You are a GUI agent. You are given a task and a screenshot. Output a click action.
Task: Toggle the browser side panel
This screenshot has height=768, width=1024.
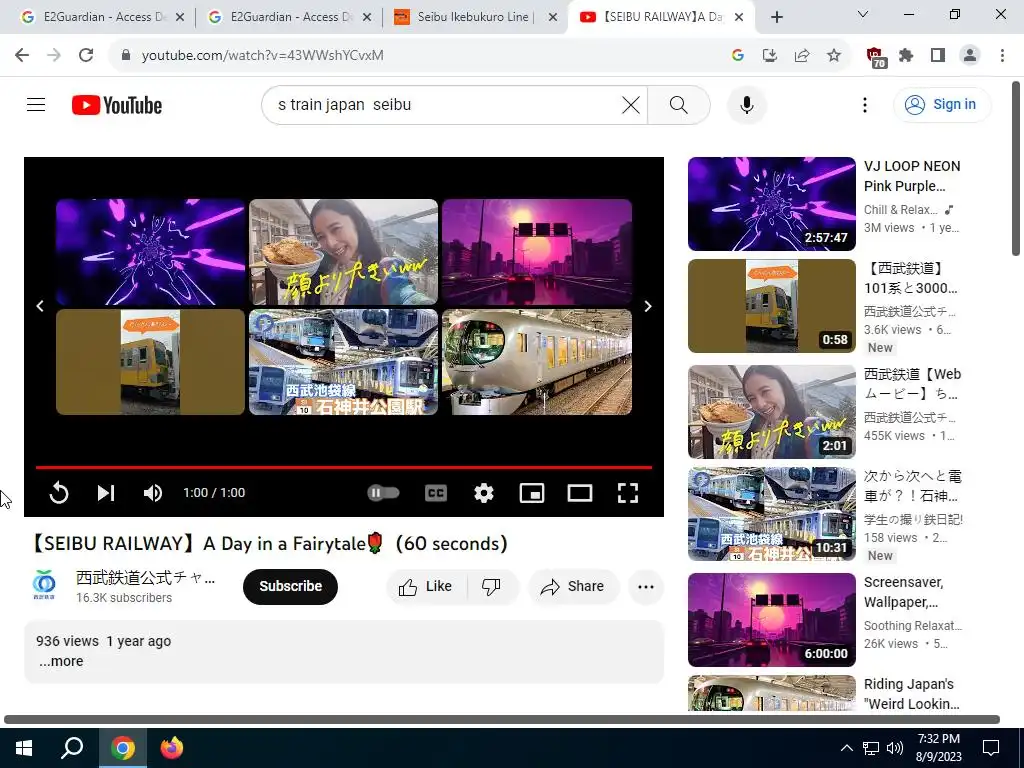tap(938, 56)
